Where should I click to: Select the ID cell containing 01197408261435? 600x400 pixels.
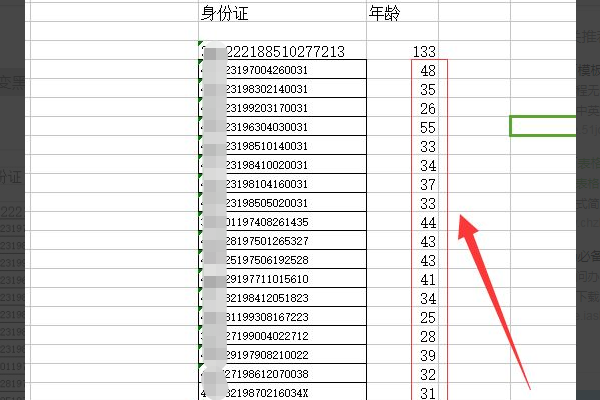click(x=282, y=221)
